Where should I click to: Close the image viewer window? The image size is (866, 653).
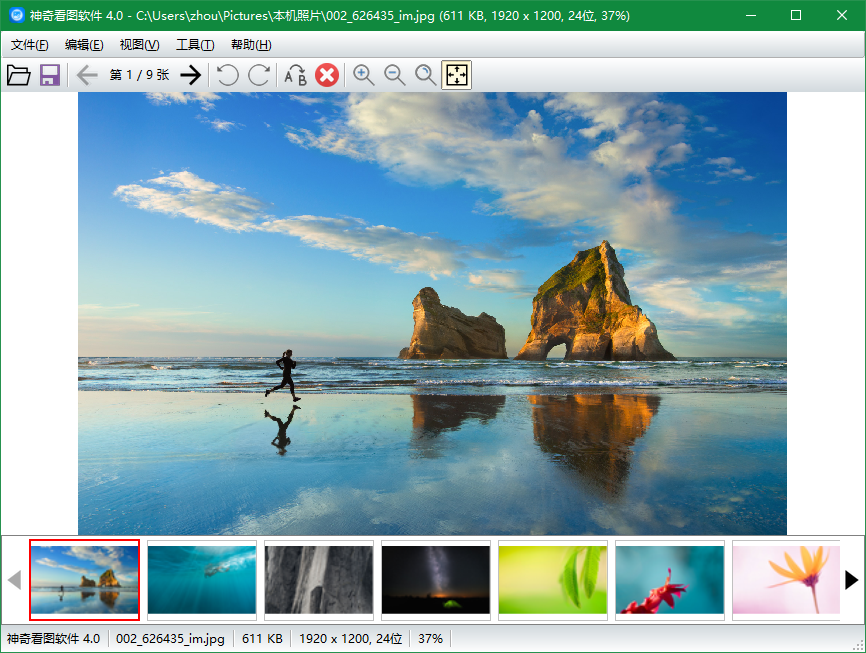pyautogui.click(x=842, y=15)
